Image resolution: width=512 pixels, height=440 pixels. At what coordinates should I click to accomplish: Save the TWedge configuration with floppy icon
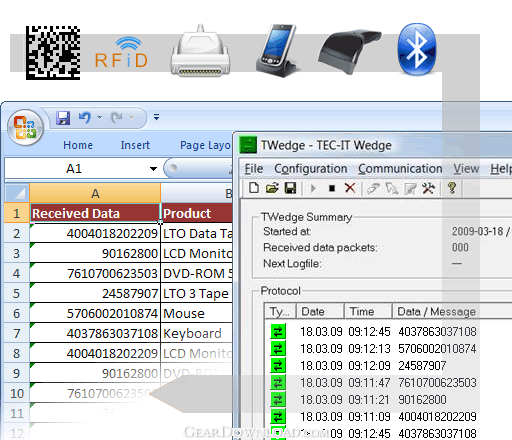290,188
